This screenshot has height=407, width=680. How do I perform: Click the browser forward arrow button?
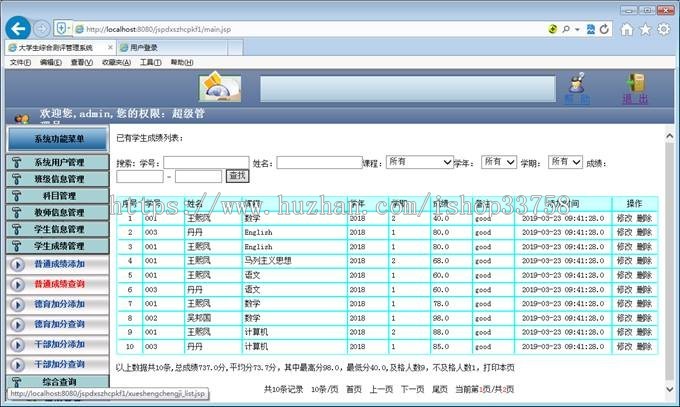tap(42, 29)
